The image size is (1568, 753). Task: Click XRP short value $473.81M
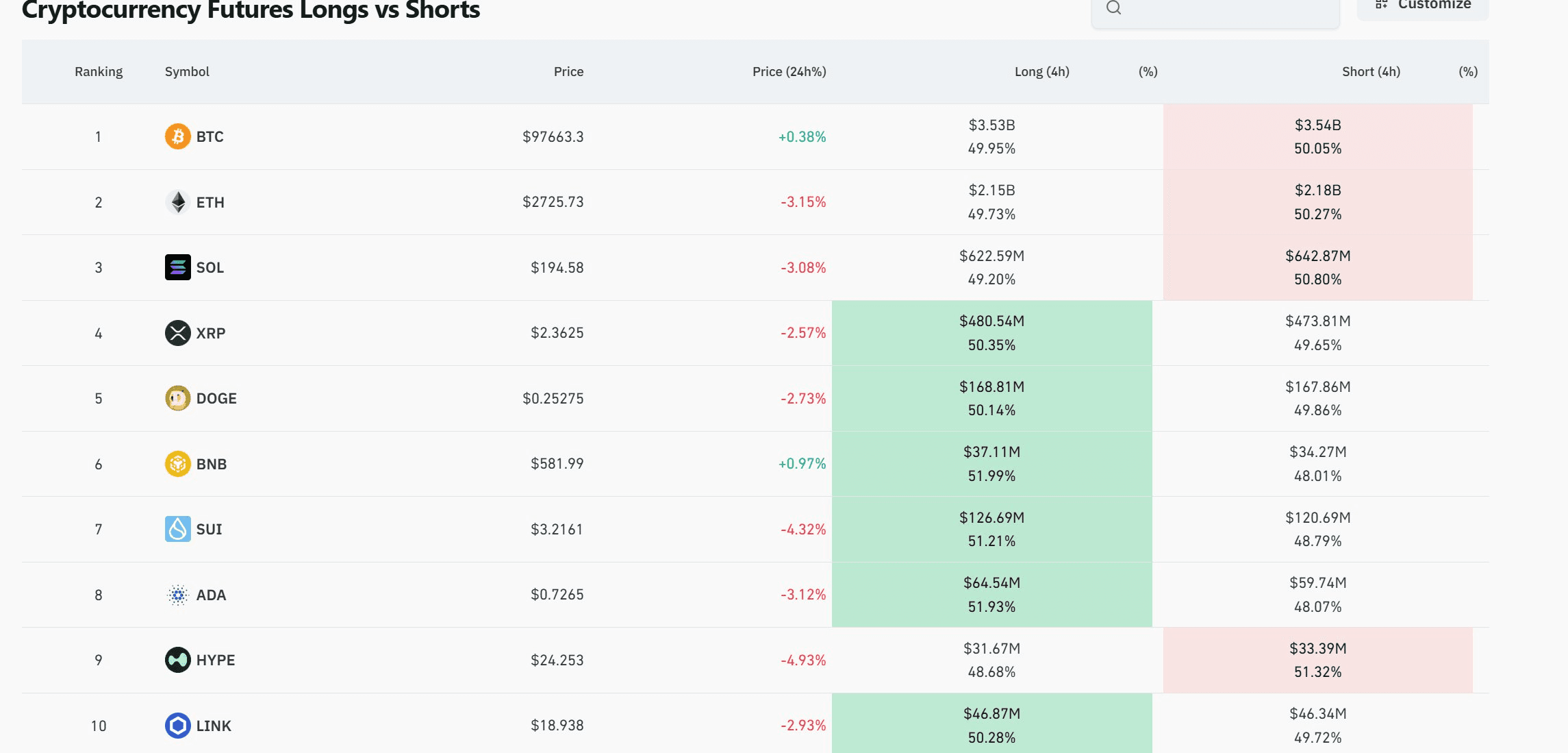coord(1318,321)
